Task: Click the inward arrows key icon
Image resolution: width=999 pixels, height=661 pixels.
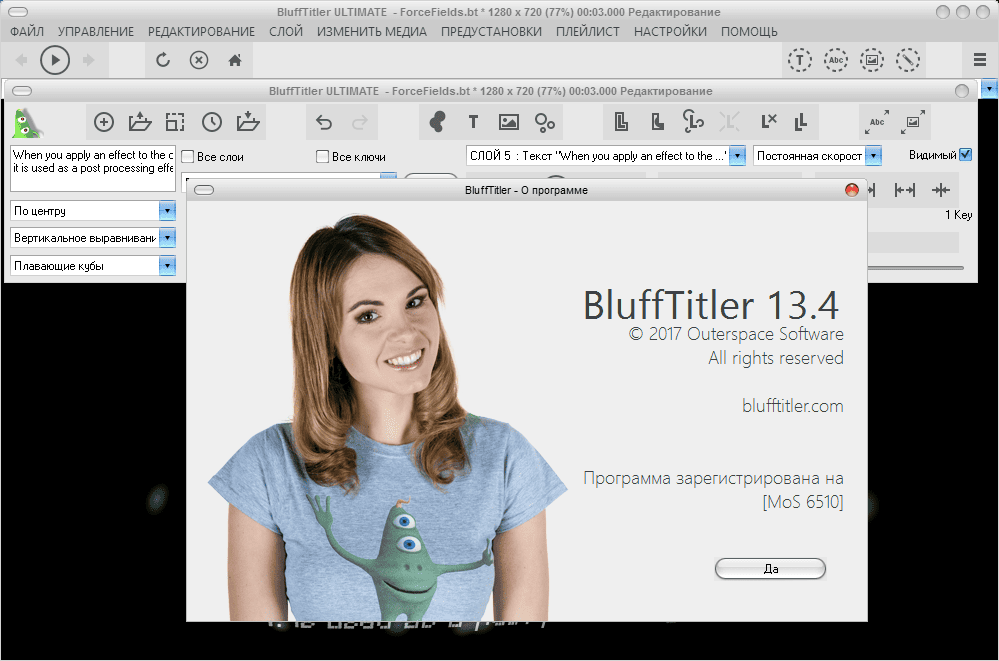Action: (x=940, y=190)
